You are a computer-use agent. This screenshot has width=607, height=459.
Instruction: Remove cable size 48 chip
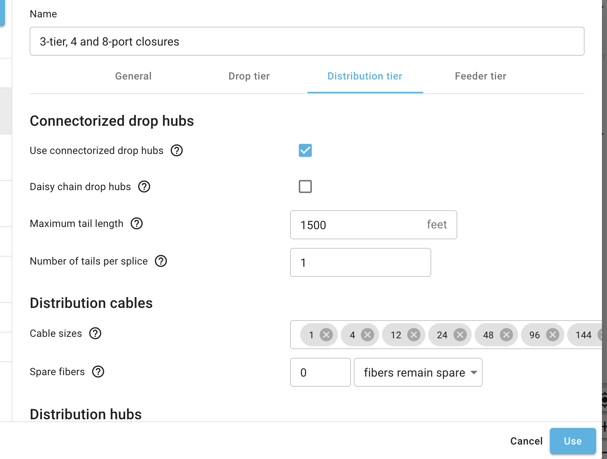tap(506, 334)
